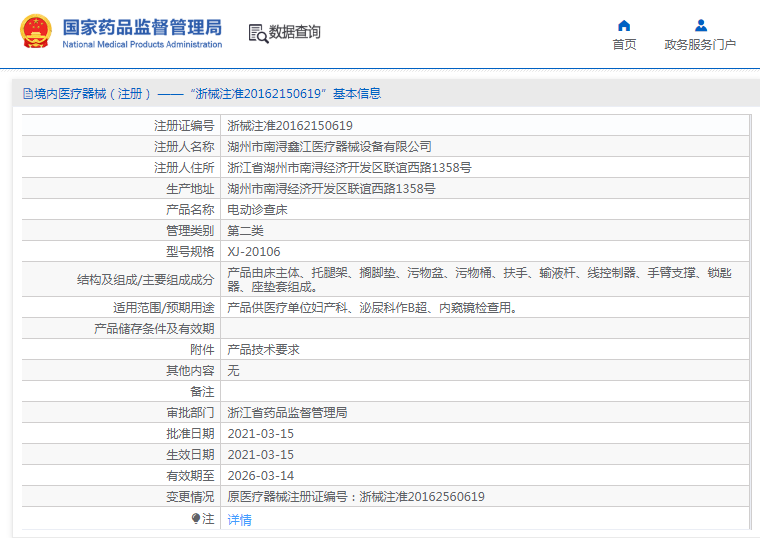The width and height of the screenshot is (760, 538).
Task: Click the lightbulb icon beside 注
Action: pyautogui.click(x=196, y=519)
